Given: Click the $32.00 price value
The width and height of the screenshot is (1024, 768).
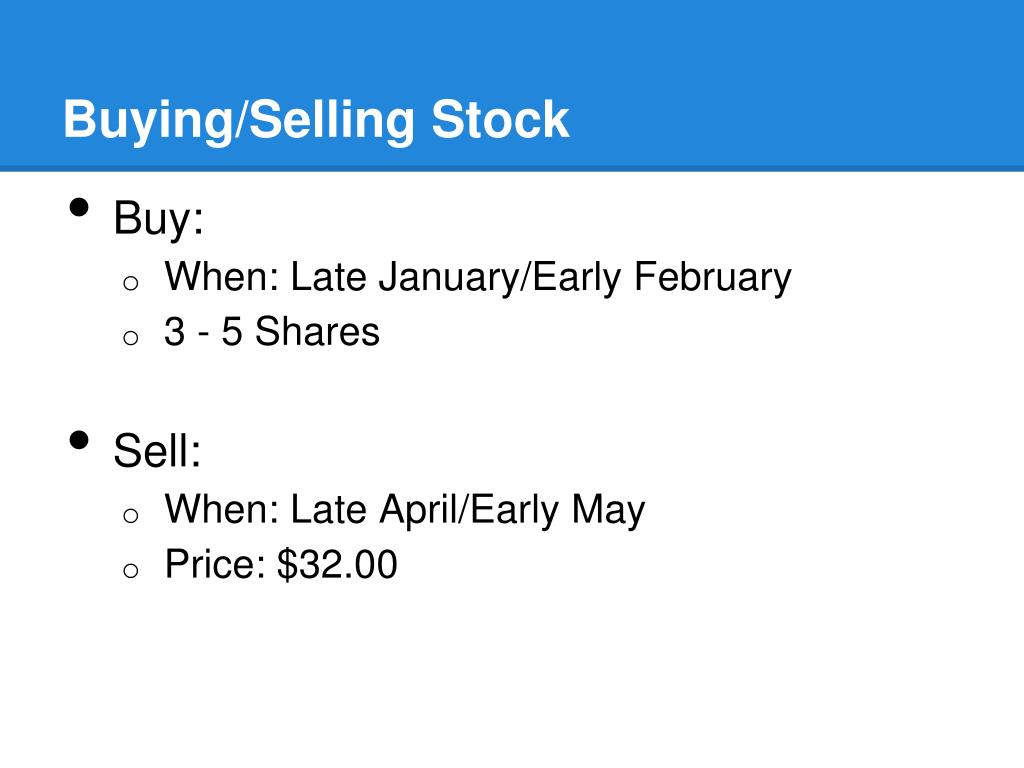Looking at the screenshot, I should (337, 564).
